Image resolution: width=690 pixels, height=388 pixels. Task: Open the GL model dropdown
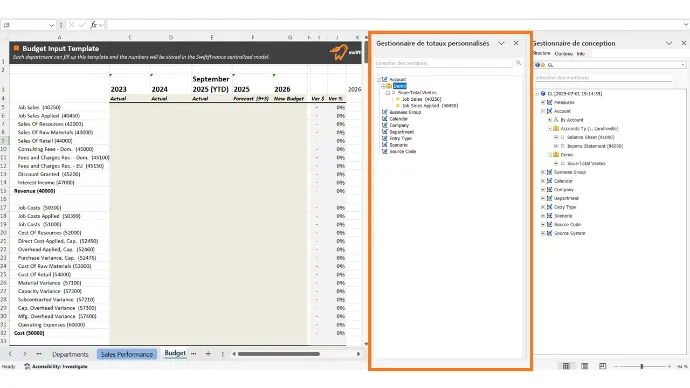[x=683, y=65]
